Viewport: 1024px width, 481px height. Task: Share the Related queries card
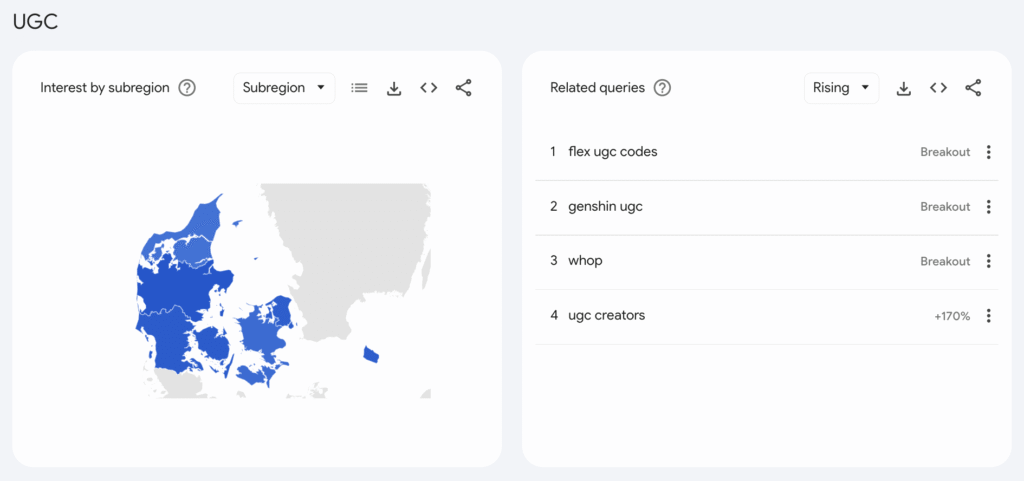[x=973, y=87]
